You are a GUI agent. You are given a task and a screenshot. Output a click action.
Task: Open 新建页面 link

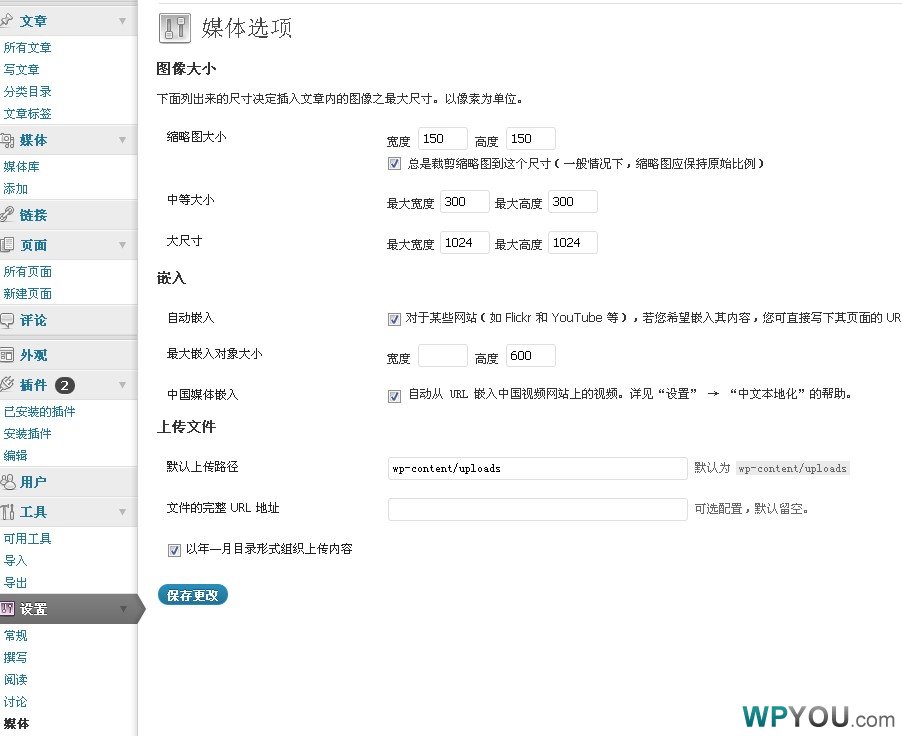coord(28,293)
